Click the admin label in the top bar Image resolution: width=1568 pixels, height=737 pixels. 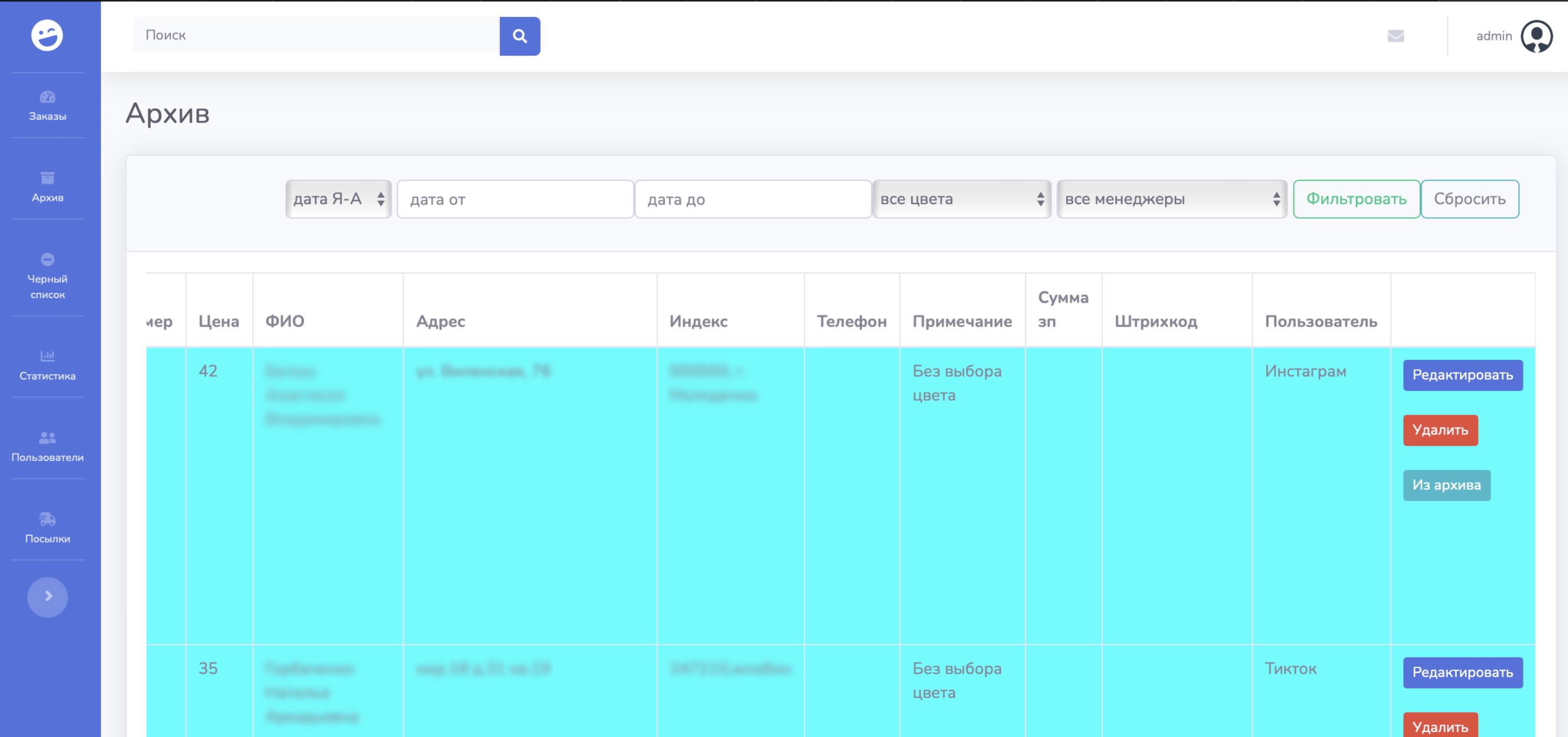pos(1493,36)
